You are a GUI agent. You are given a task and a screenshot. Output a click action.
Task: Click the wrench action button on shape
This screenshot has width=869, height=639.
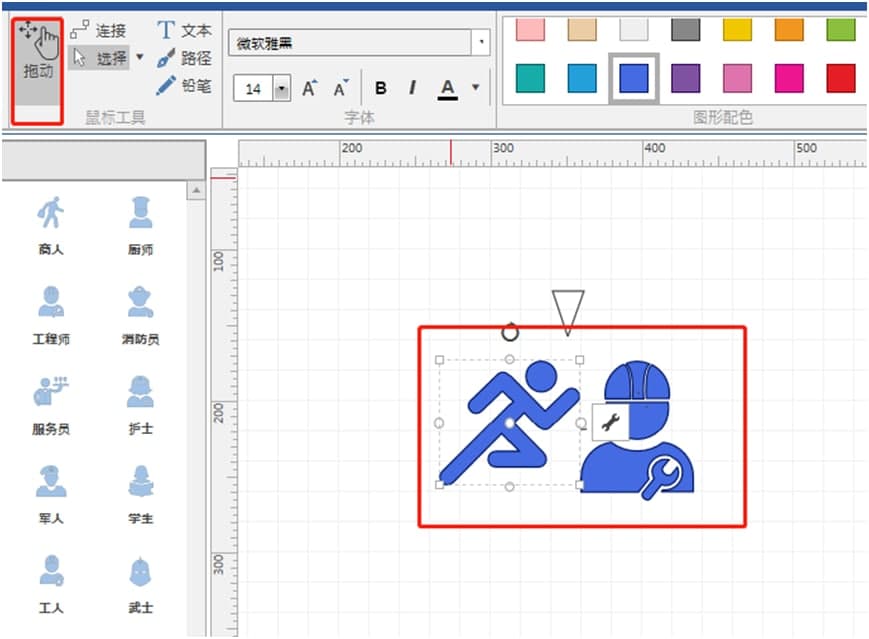point(610,422)
